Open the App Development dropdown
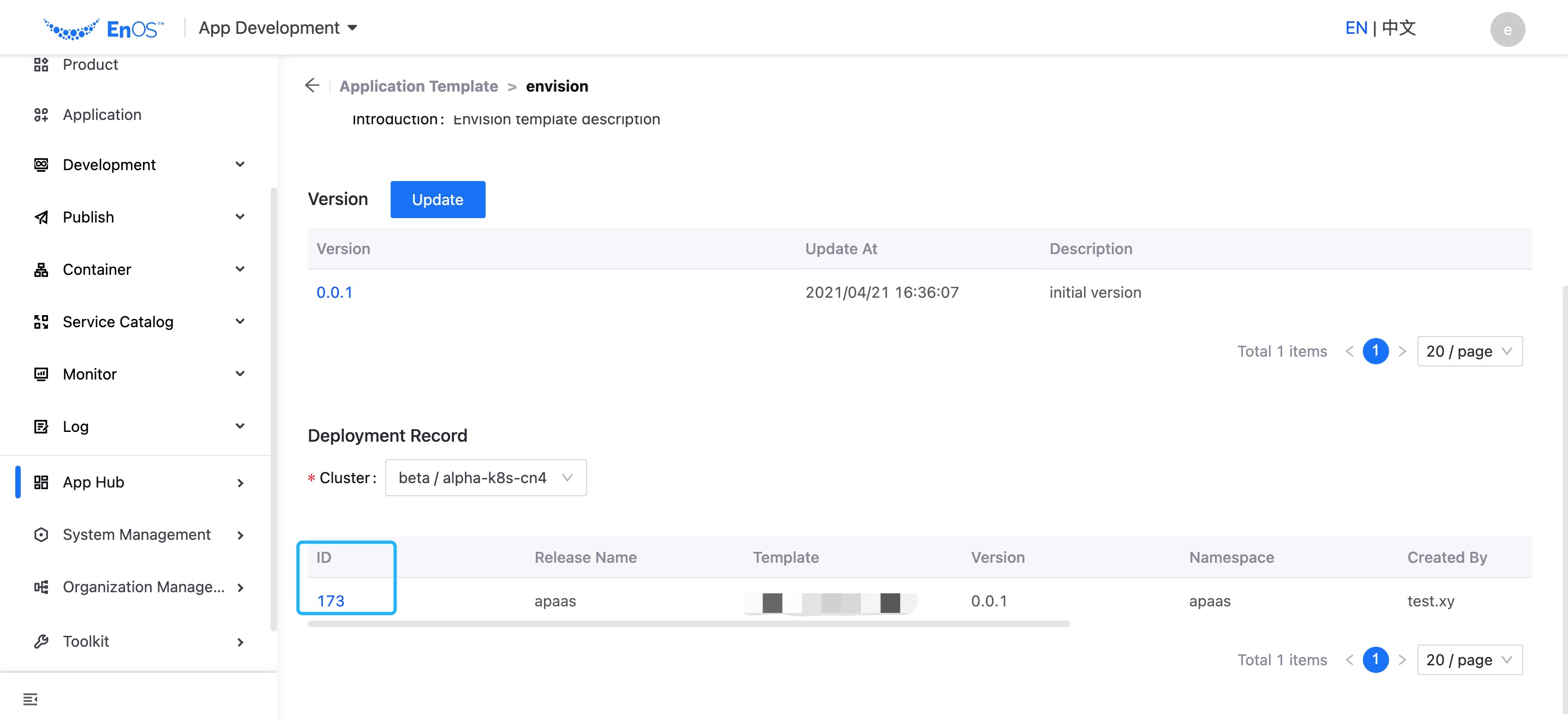The width and height of the screenshot is (1568, 722). [x=278, y=28]
